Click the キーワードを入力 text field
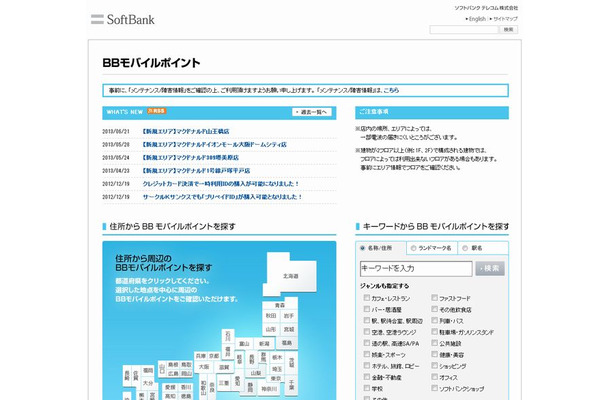The image size is (610, 400). click(x=416, y=268)
